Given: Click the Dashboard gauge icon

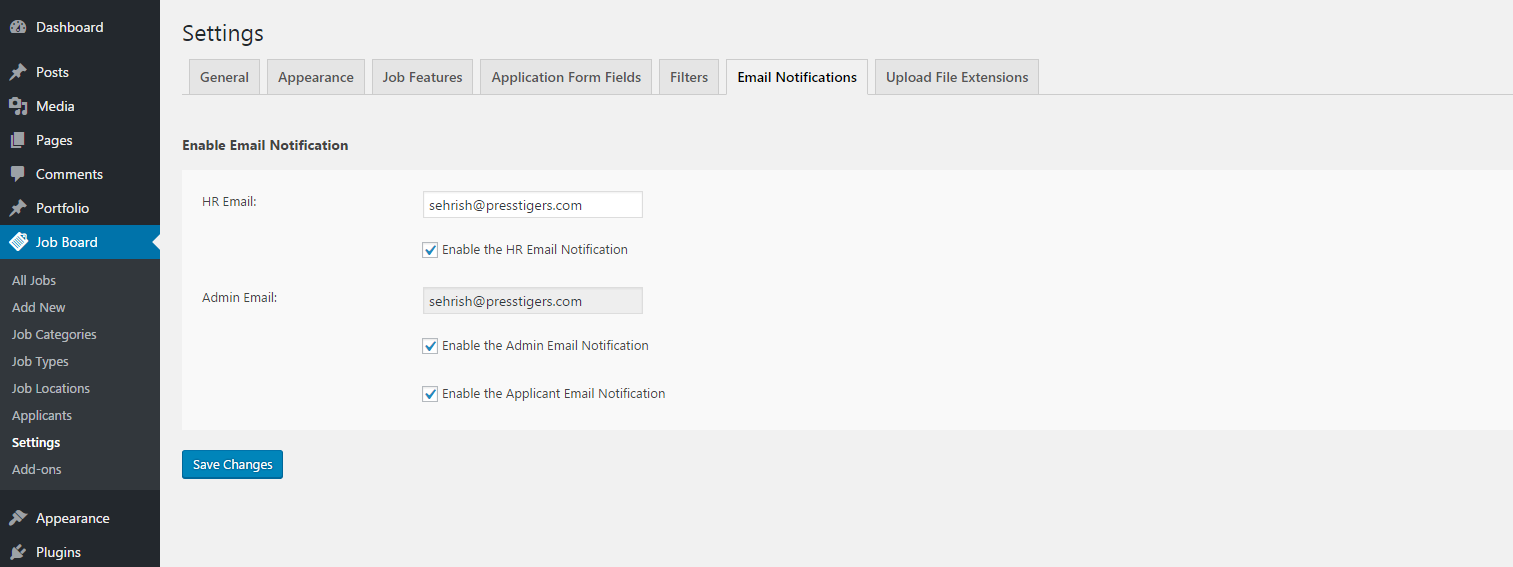Looking at the screenshot, I should (x=18, y=28).
